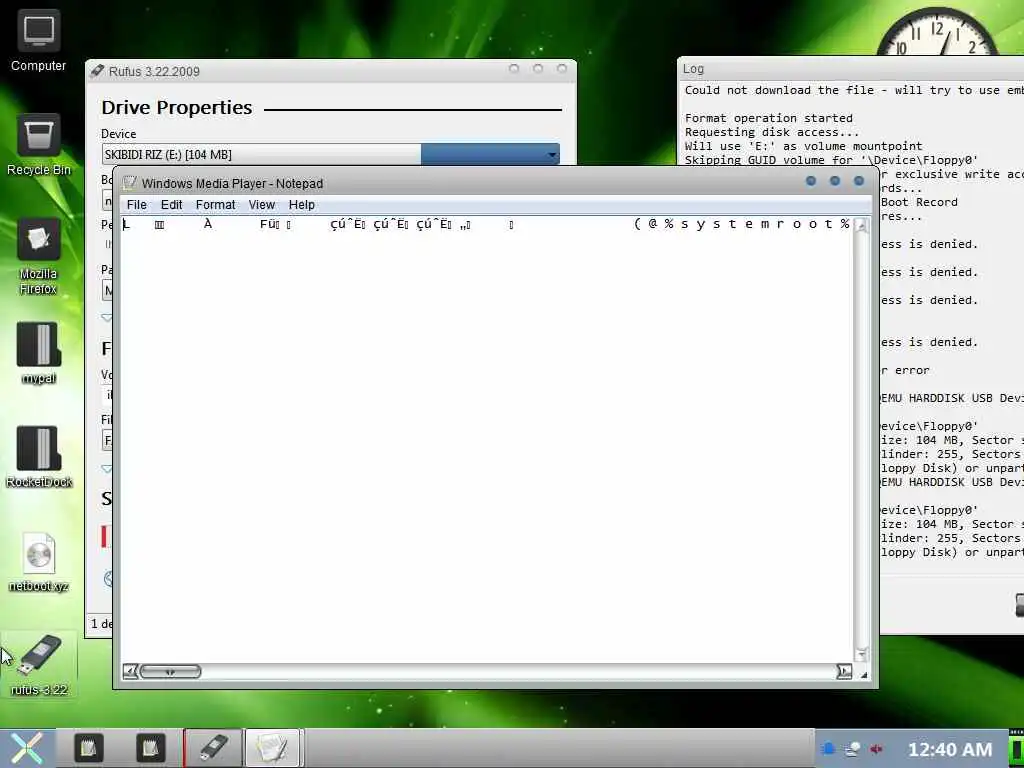Click Notepad's horizontal scroll right arrow
The height and width of the screenshot is (768, 1024).
coord(844,671)
